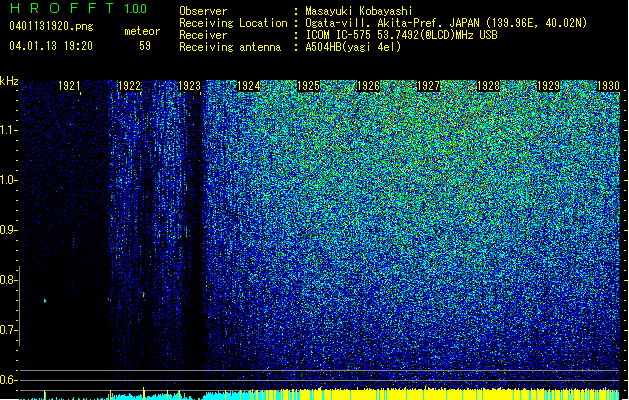
Task: Click the Receiver label
Action: (x=203, y=35)
